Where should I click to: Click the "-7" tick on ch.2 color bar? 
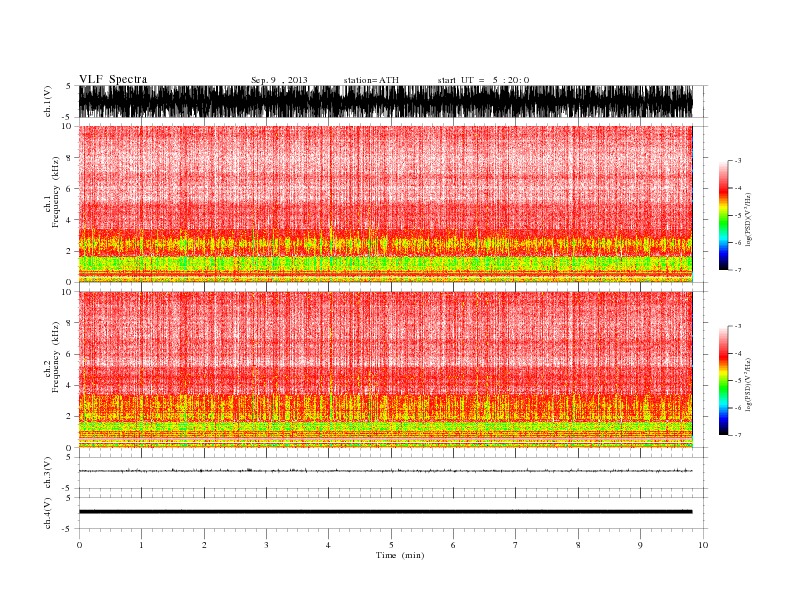click(737, 435)
